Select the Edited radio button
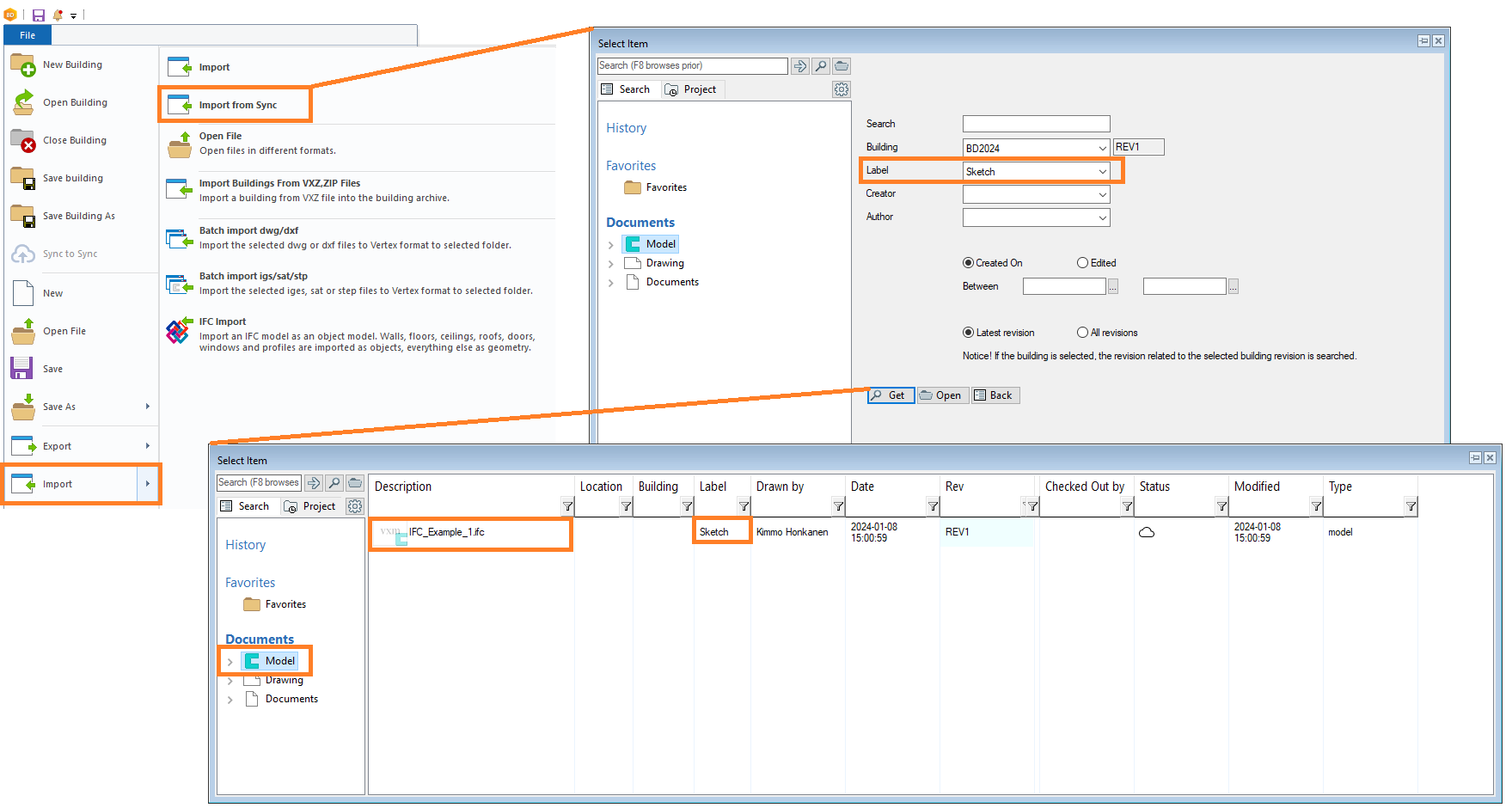1512x808 pixels. pos(1082,263)
